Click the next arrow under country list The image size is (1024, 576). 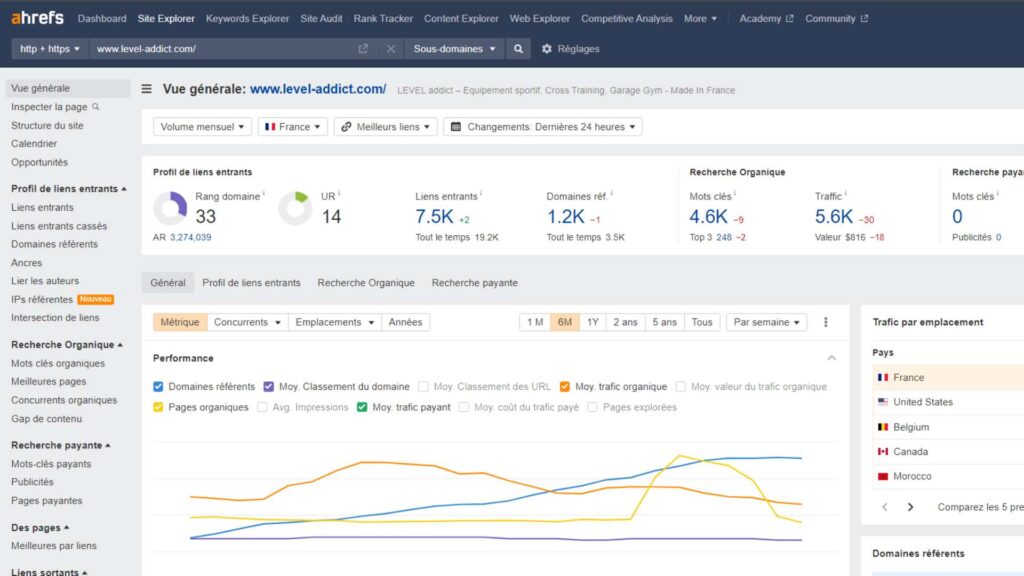pyautogui.click(x=910, y=507)
